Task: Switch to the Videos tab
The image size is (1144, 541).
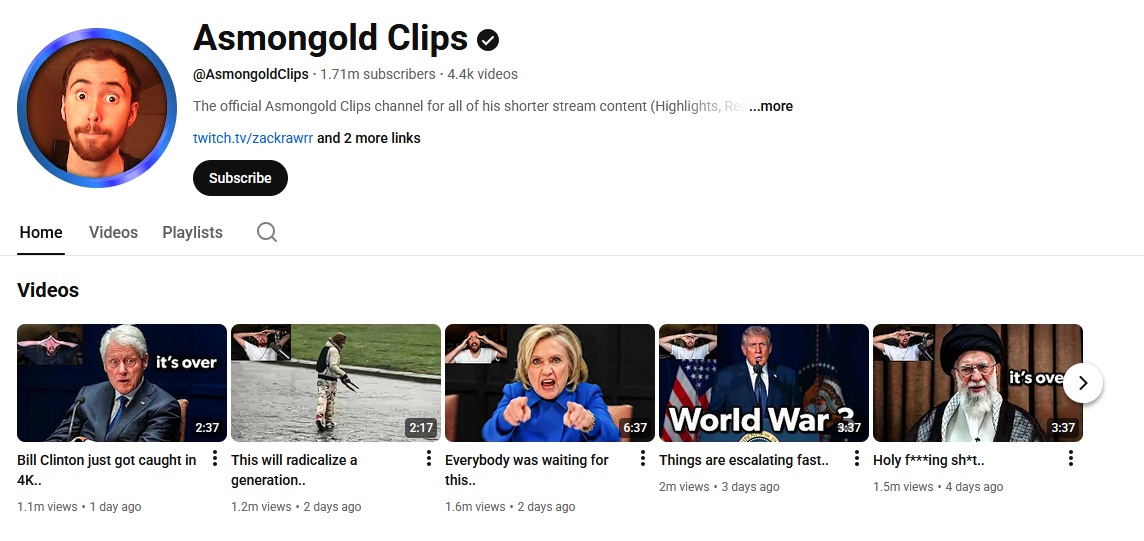Action: [x=113, y=233]
